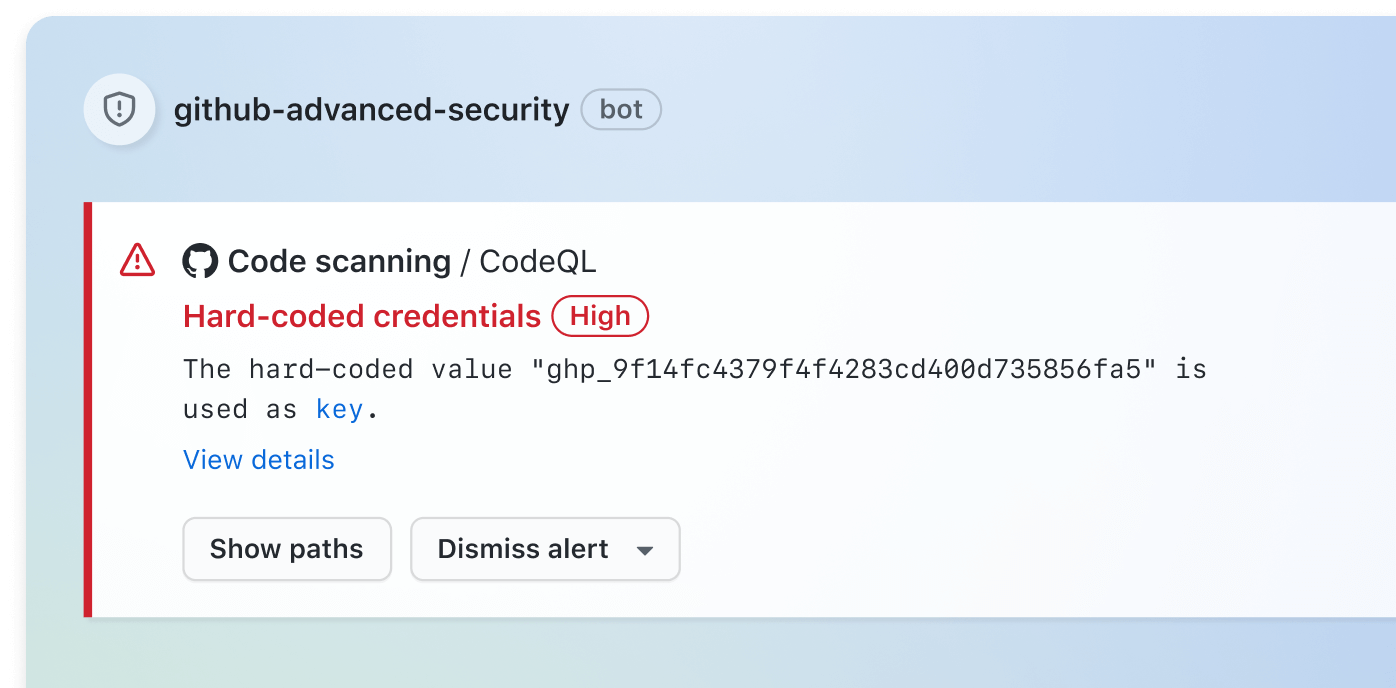
Task: Open the "Dismiss alert" dropdown button
Action: [523, 549]
